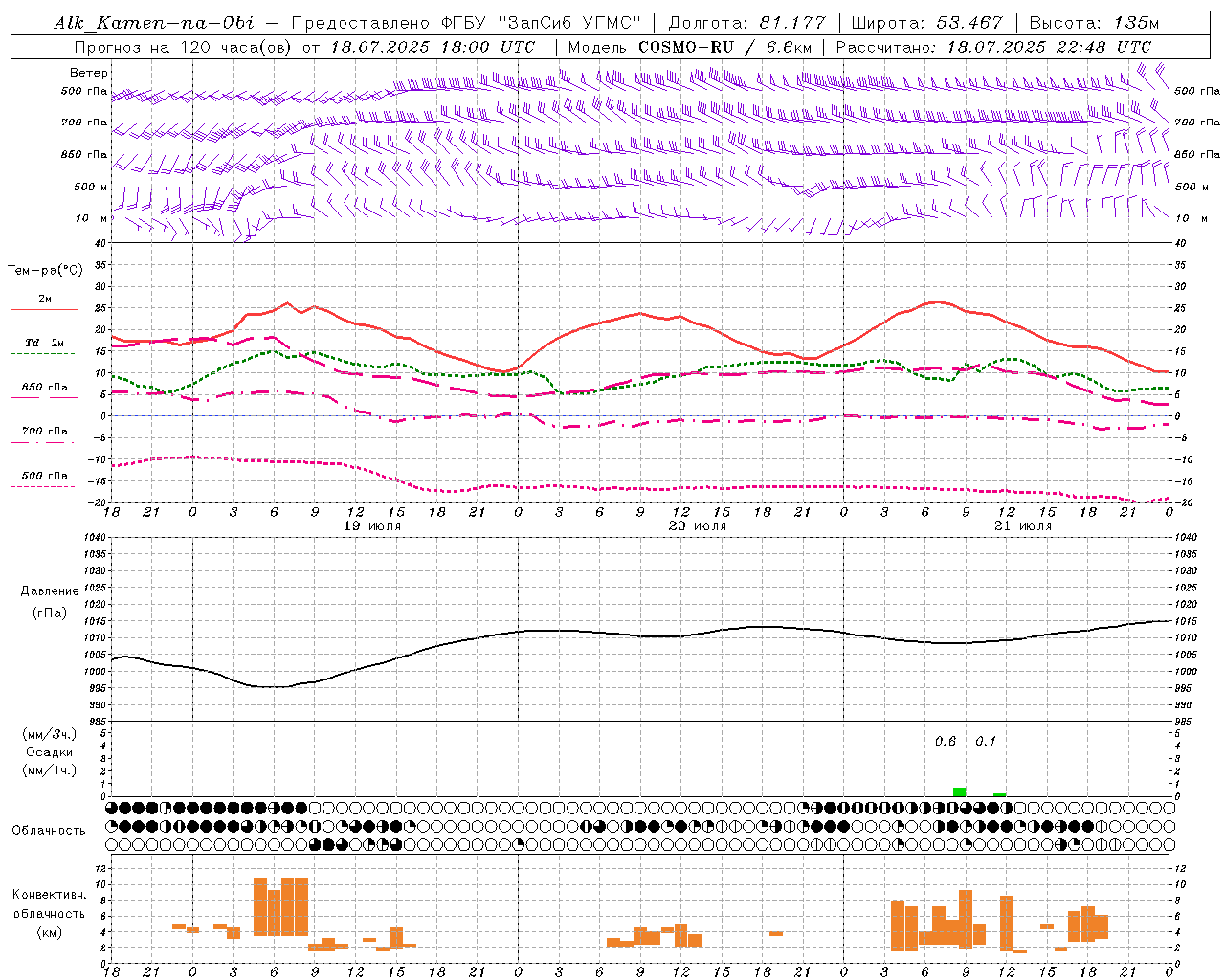Click the 500 гПа entry in the temperature legend
This screenshot has width=1225, height=980.
45,476
